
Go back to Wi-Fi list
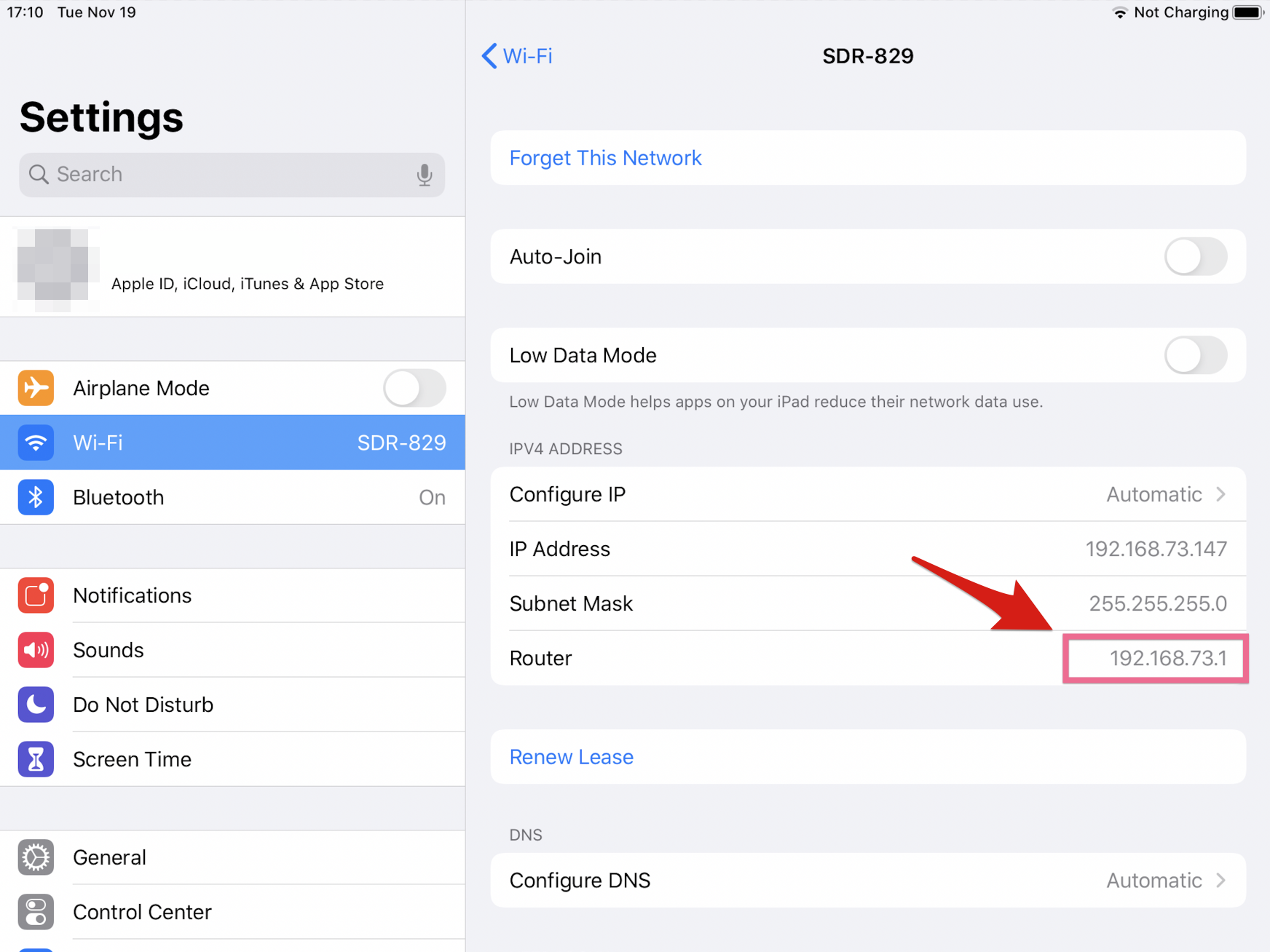click(517, 56)
